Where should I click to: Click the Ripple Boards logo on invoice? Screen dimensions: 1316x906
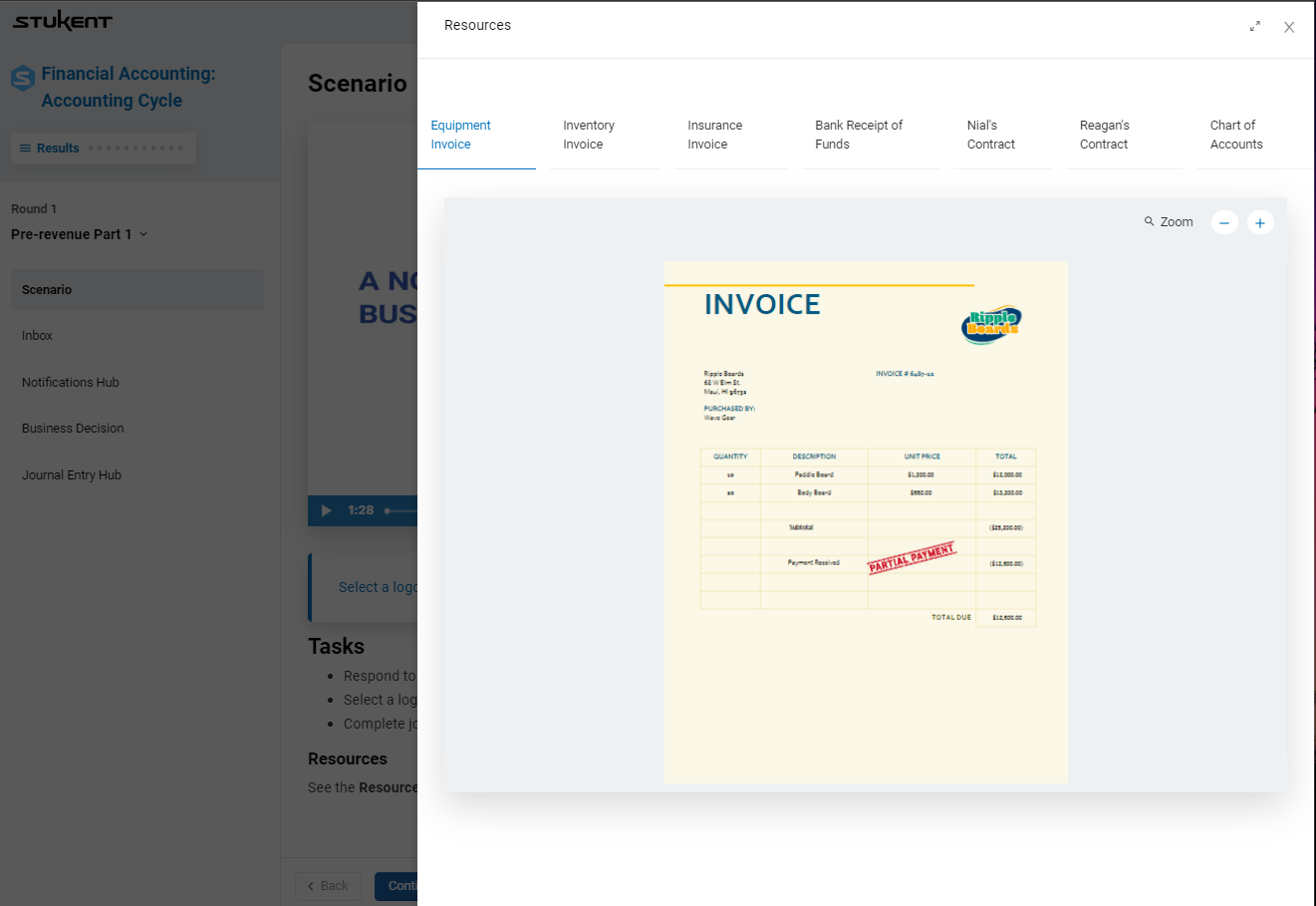992,324
